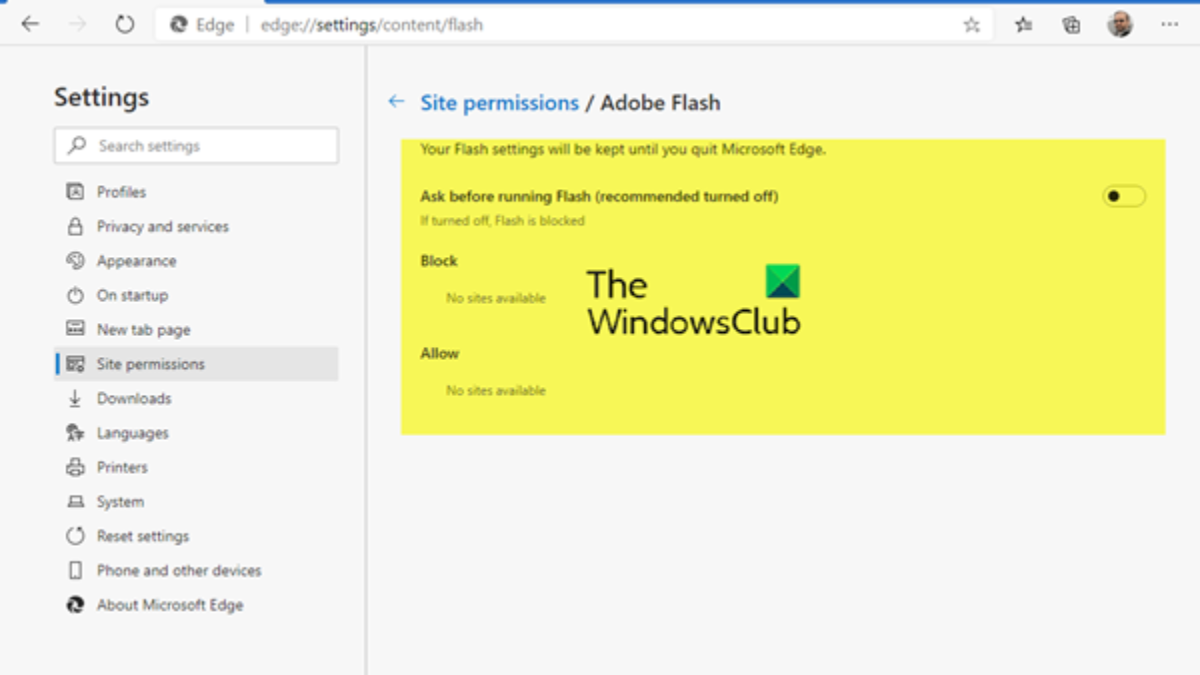This screenshot has height=675, width=1200.
Task: Click the Languages icon
Action: pyautogui.click(x=75, y=433)
